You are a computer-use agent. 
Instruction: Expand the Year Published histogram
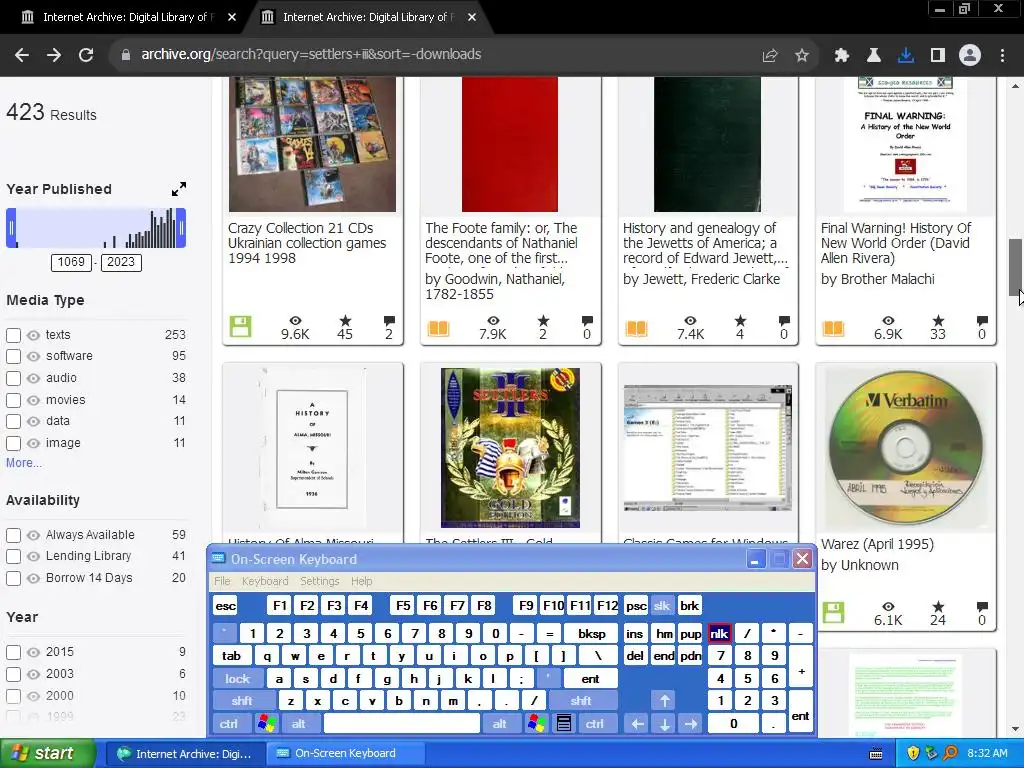pos(178,189)
